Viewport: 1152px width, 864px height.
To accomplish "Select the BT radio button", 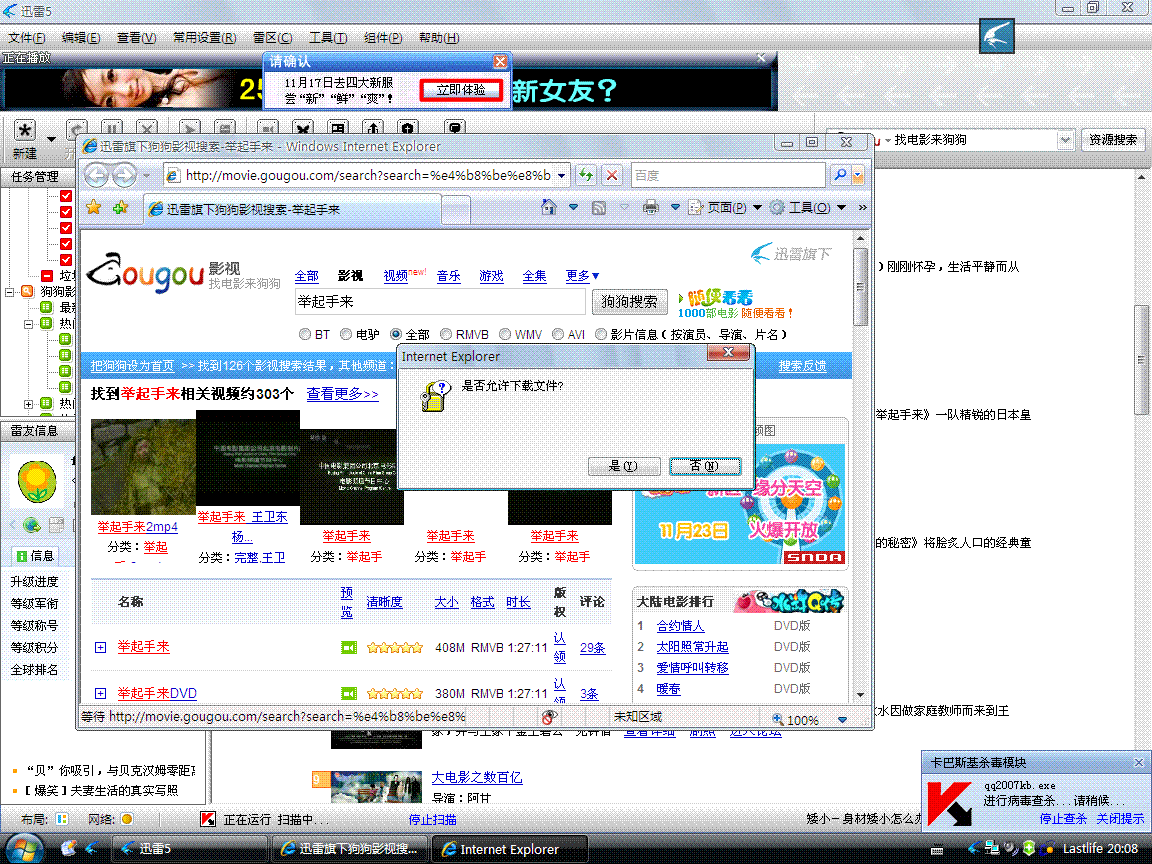I will 305,335.
